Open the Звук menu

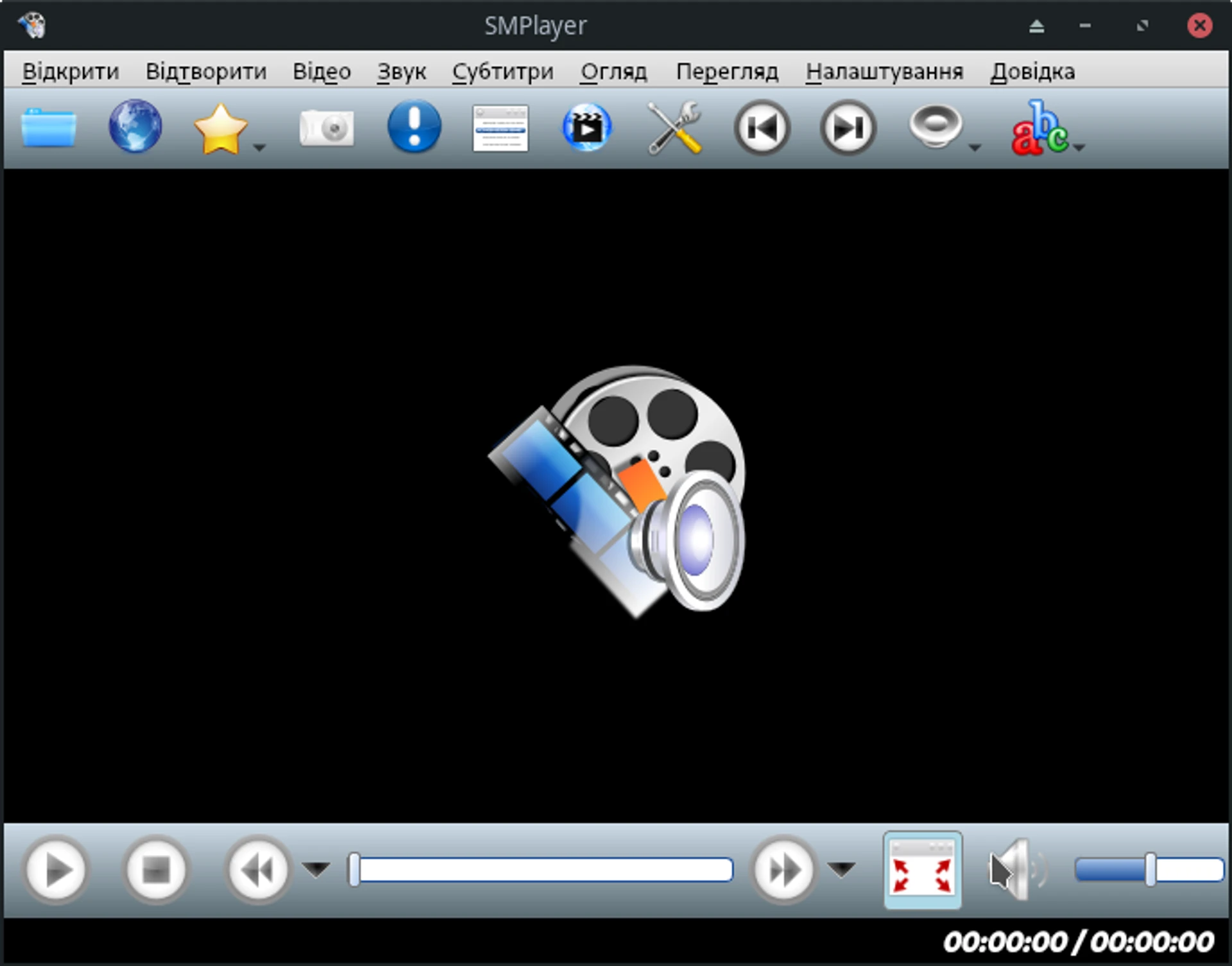tap(401, 71)
